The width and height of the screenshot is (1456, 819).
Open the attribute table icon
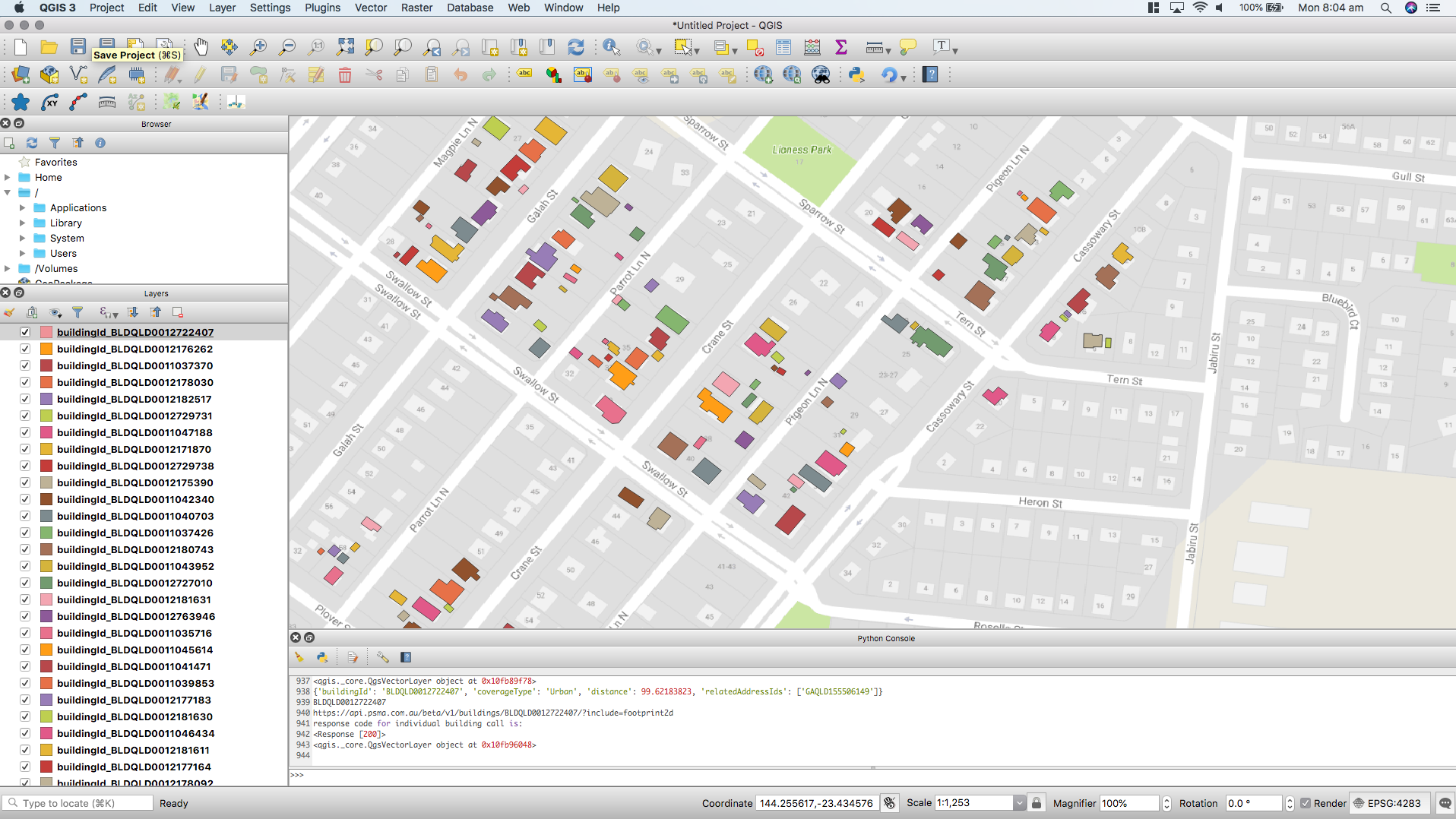coord(783,47)
